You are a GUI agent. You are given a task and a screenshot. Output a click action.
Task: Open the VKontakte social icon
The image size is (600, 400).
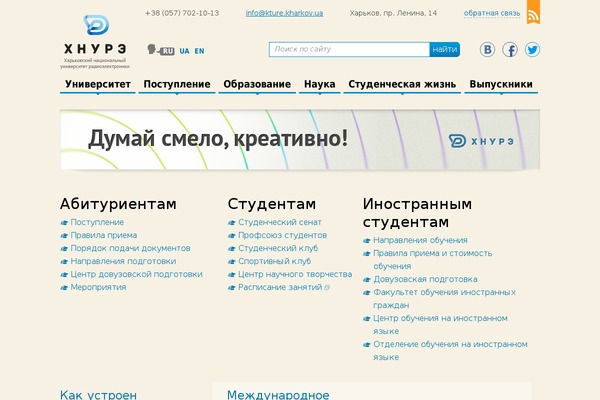pos(488,49)
